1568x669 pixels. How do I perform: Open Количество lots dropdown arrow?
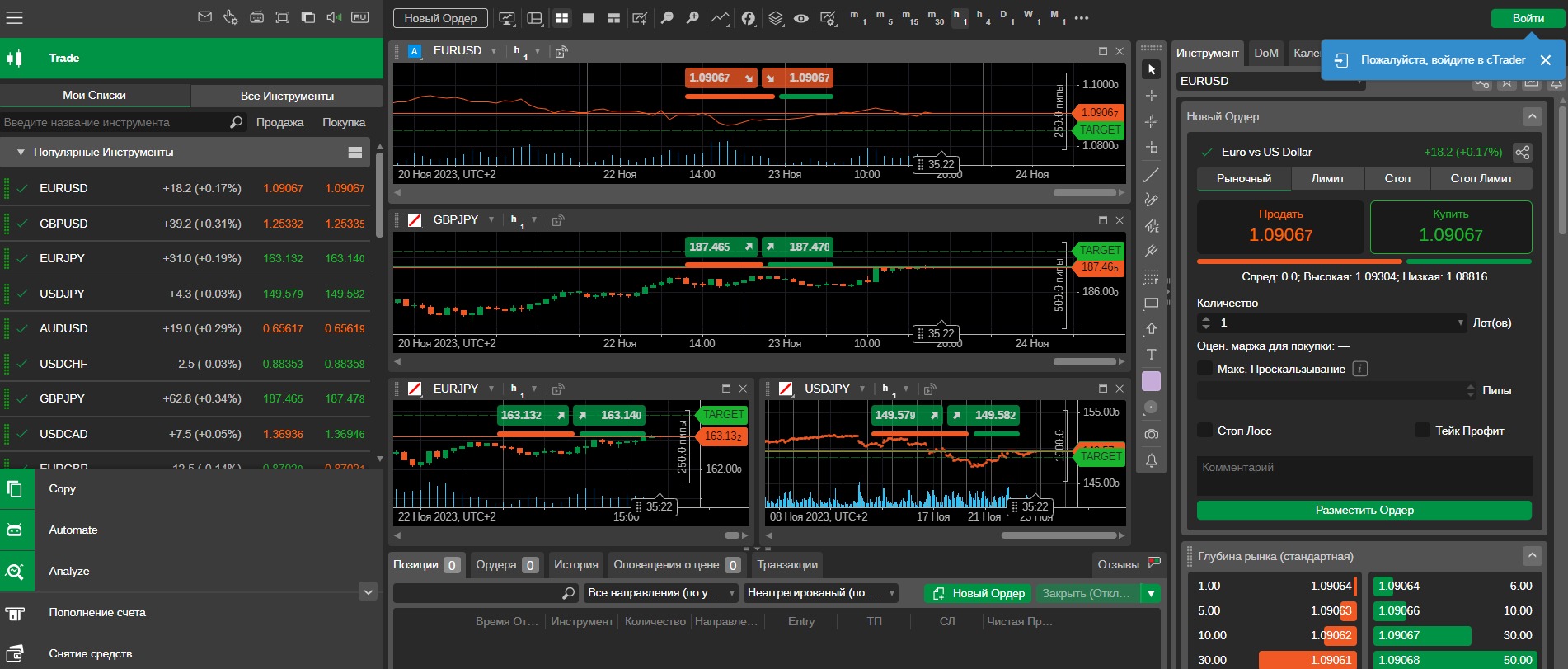pos(1460,323)
